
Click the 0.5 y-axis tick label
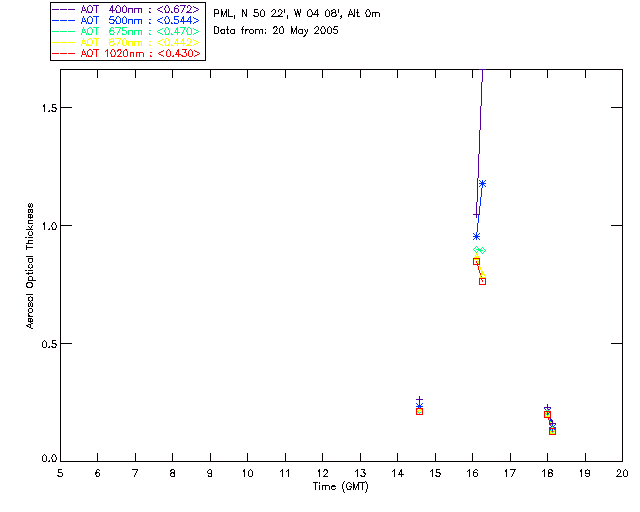(x=48, y=344)
